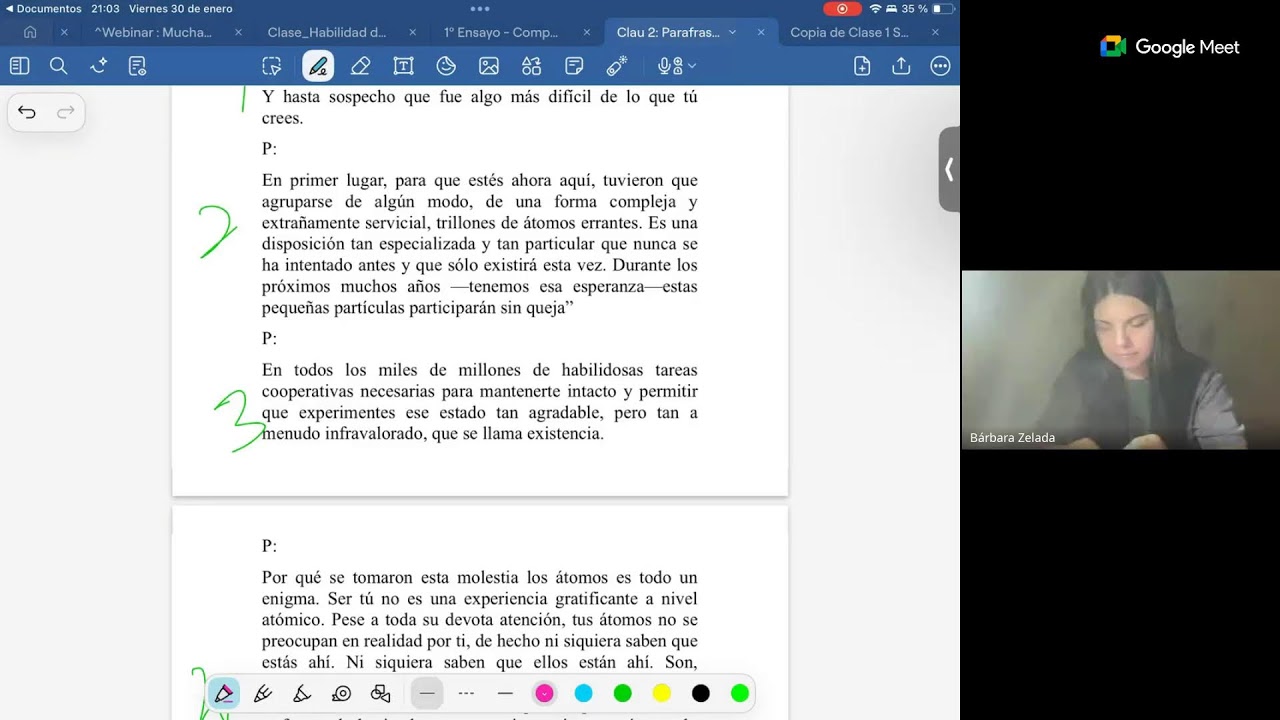Viewport: 1280px width, 720px height.
Task: Open the share export menu
Action: coord(901,66)
